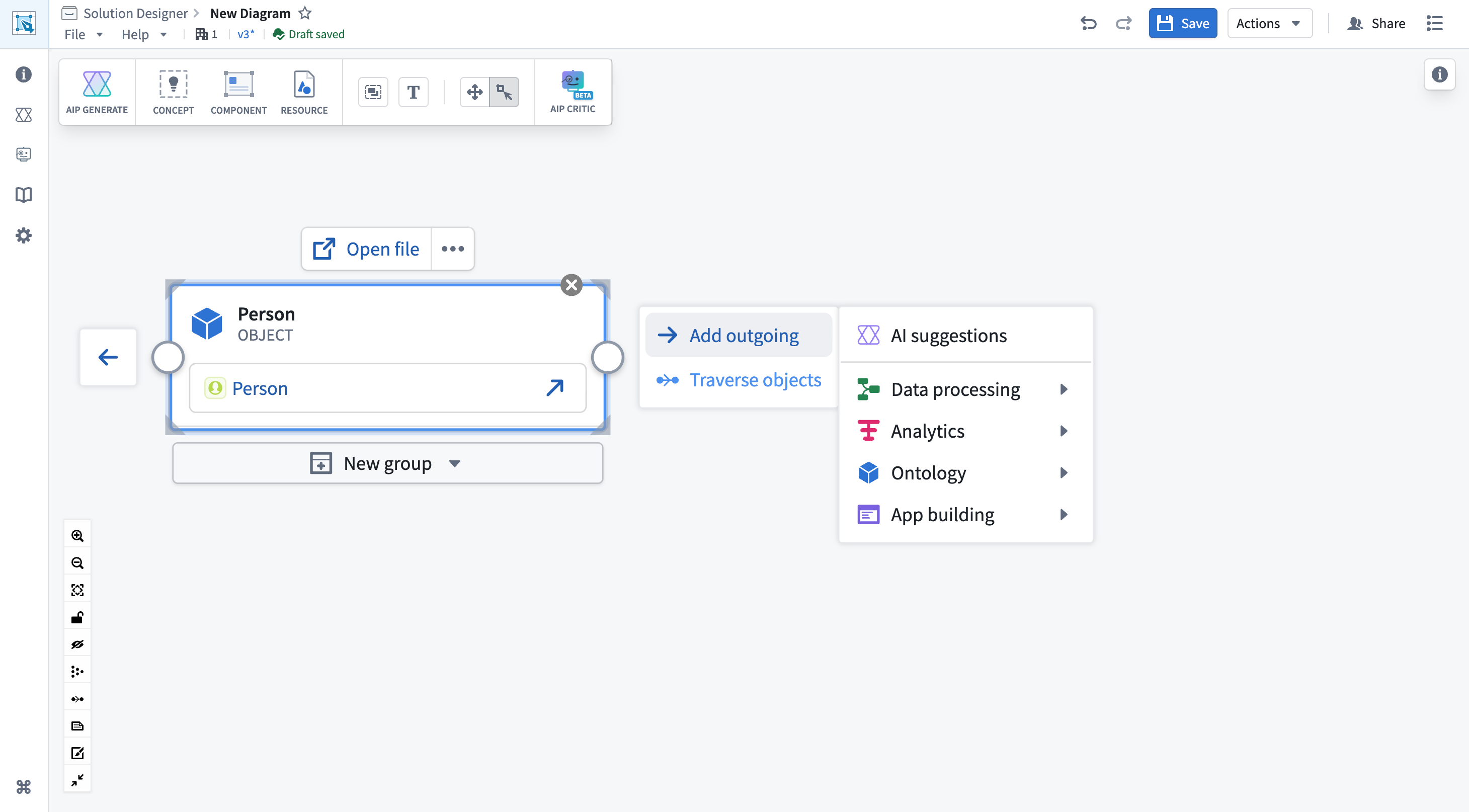Open AIP Critic beta tool
Image resolution: width=1469 pixels, height=812 pixels.
pyautogui.click(x=573, y=92)
